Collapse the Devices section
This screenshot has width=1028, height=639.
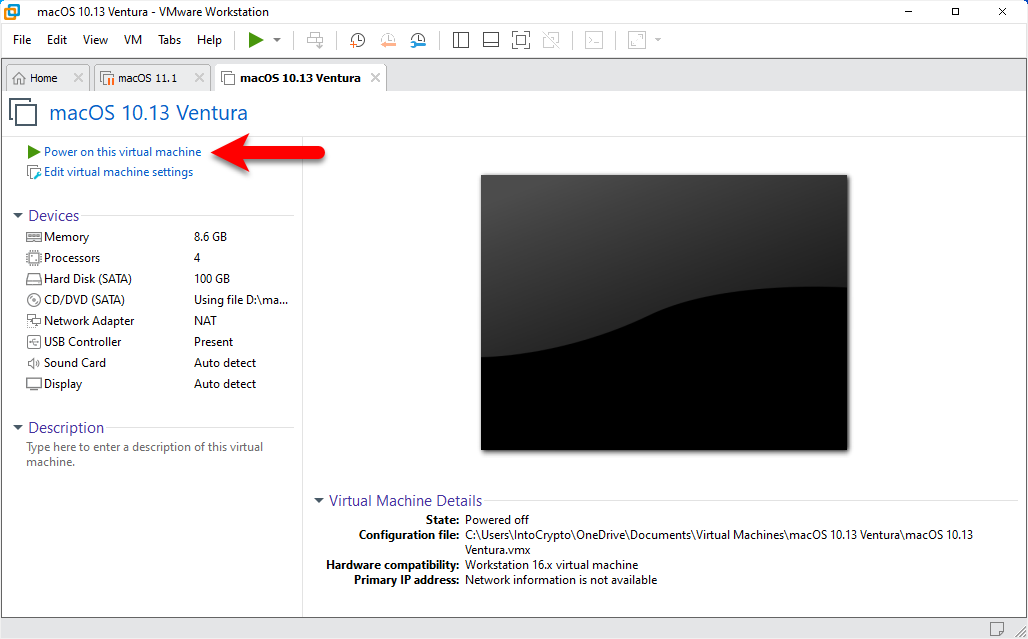18,216
